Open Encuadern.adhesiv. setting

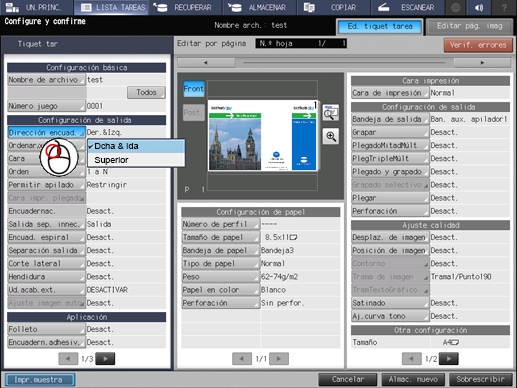46,342
